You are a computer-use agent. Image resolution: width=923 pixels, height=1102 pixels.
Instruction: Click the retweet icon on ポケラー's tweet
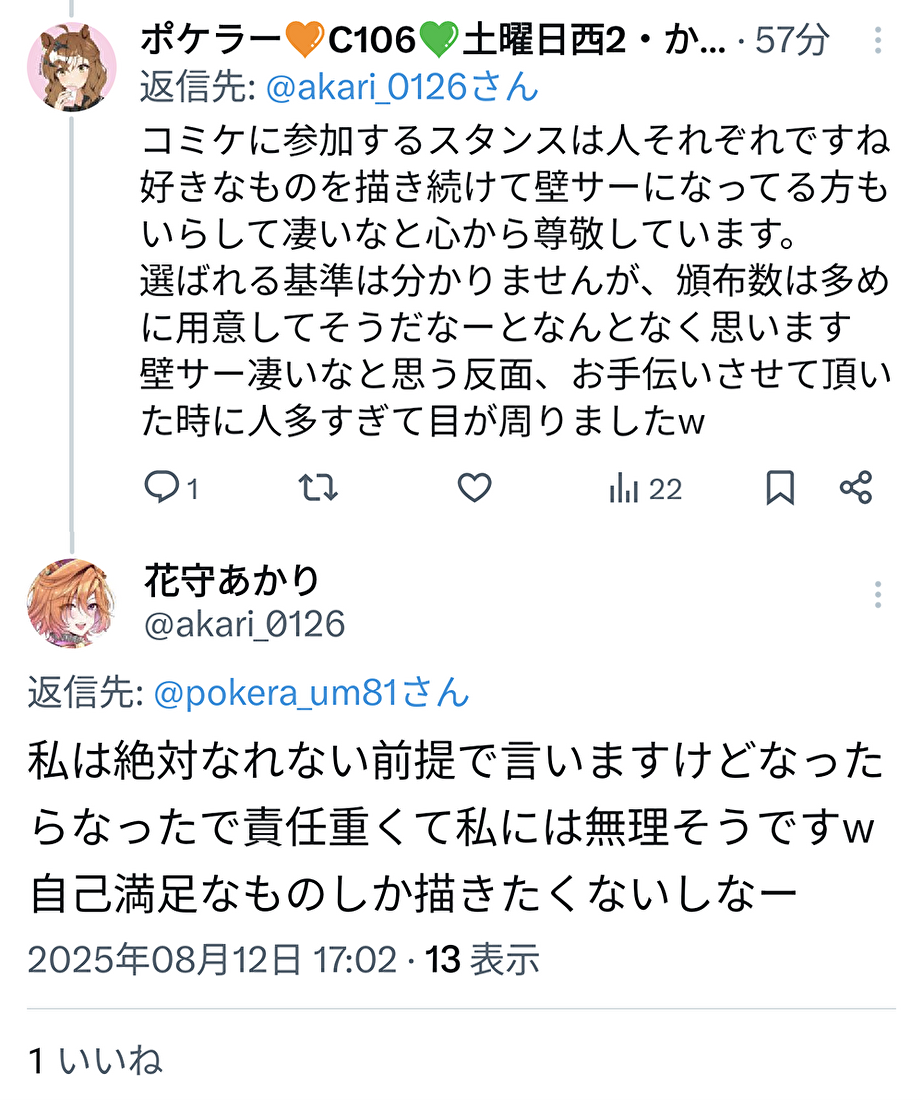(319, 488)
